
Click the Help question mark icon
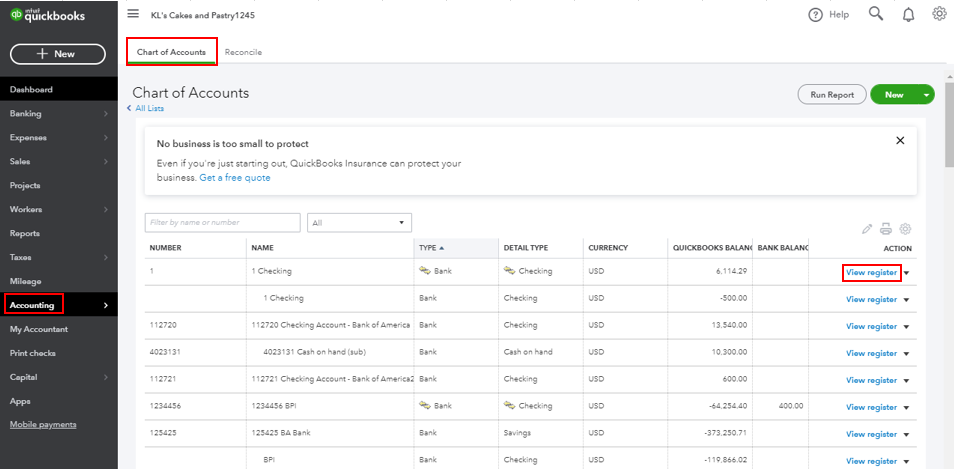coord(815,15)
